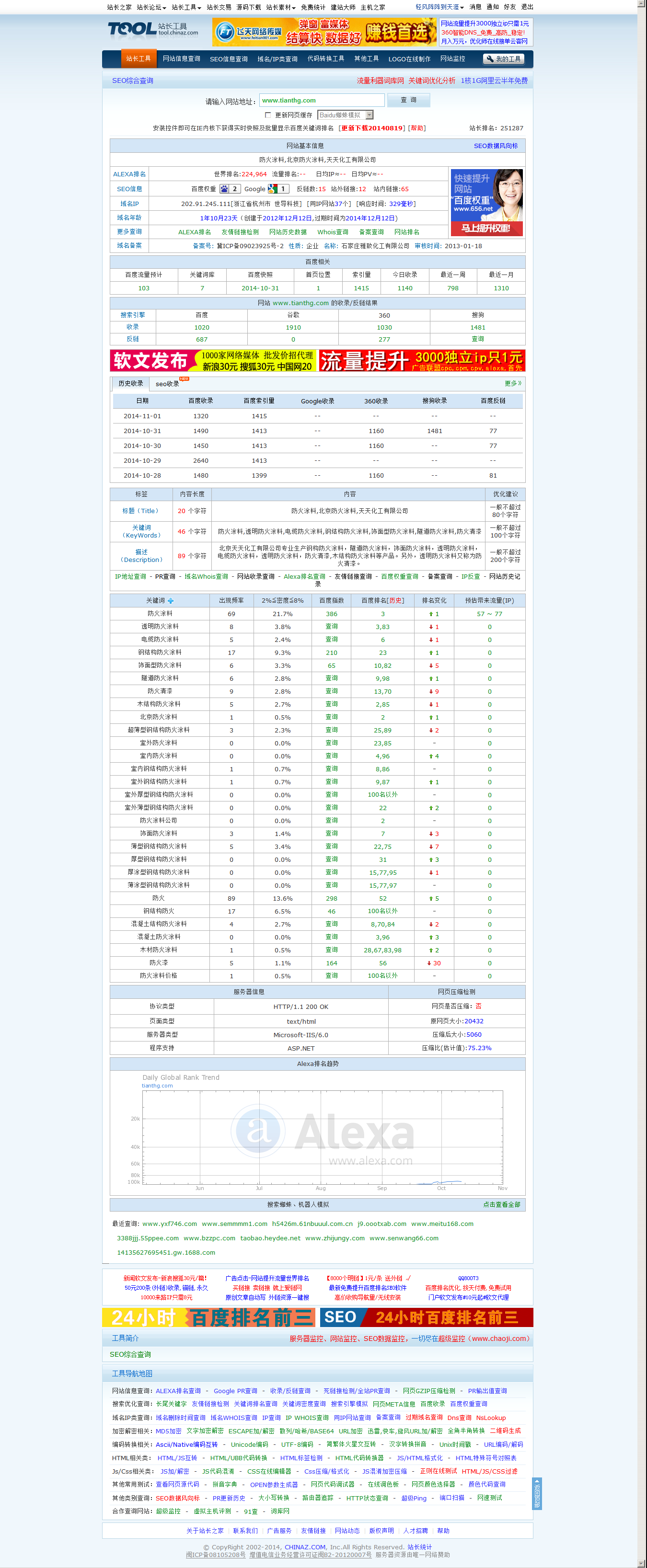Click the 查询 search button
The width and height of the screenshot is (647, 1568).
pos(408,101)
